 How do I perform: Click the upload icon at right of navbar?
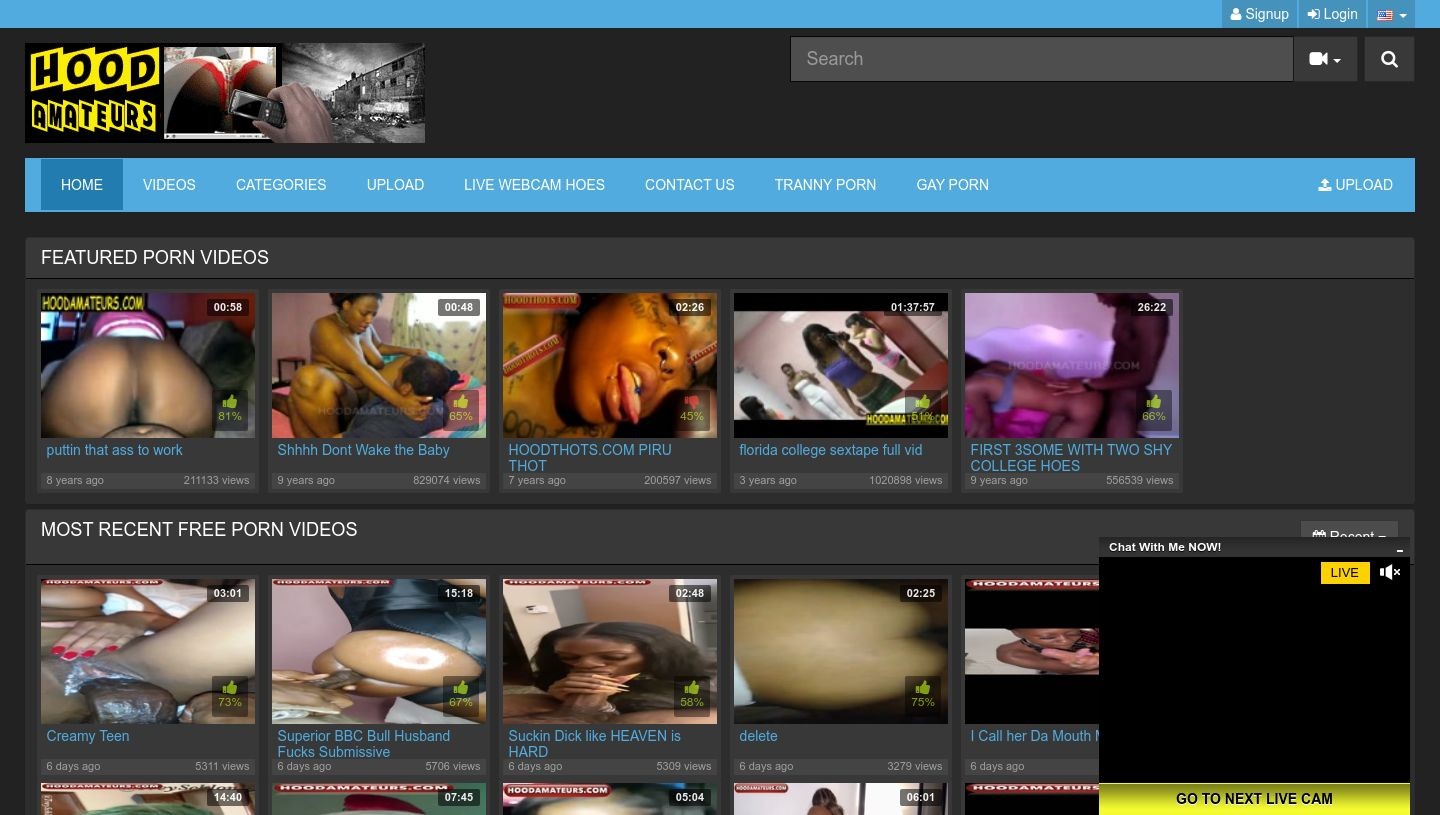(x=1325, y=185)
